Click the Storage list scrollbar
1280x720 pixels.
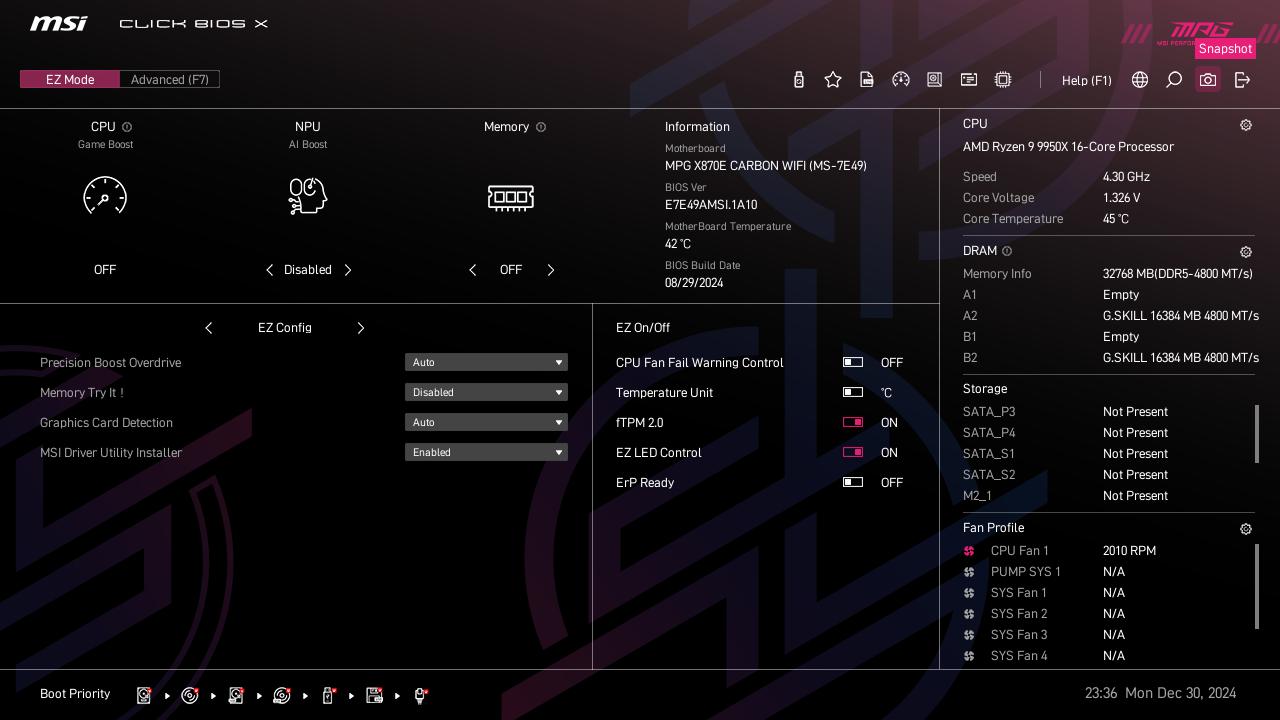click(1257, 434)
